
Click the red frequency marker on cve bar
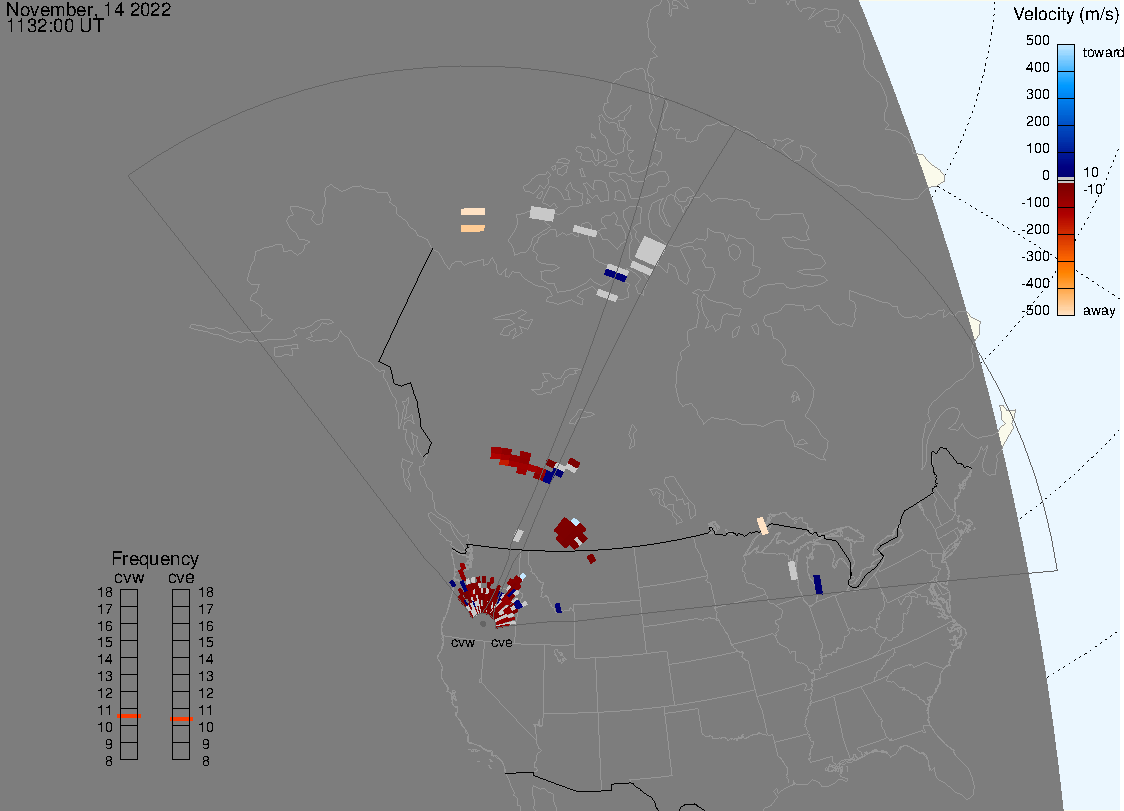coord(181,718)
